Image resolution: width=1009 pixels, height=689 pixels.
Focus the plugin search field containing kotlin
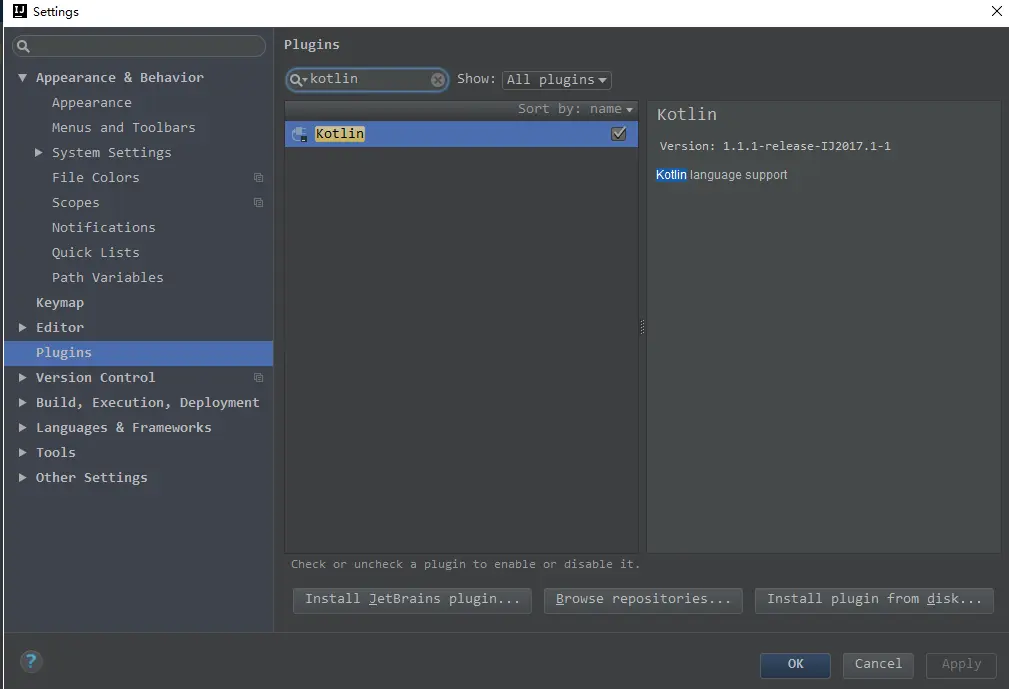coord(368,80)
